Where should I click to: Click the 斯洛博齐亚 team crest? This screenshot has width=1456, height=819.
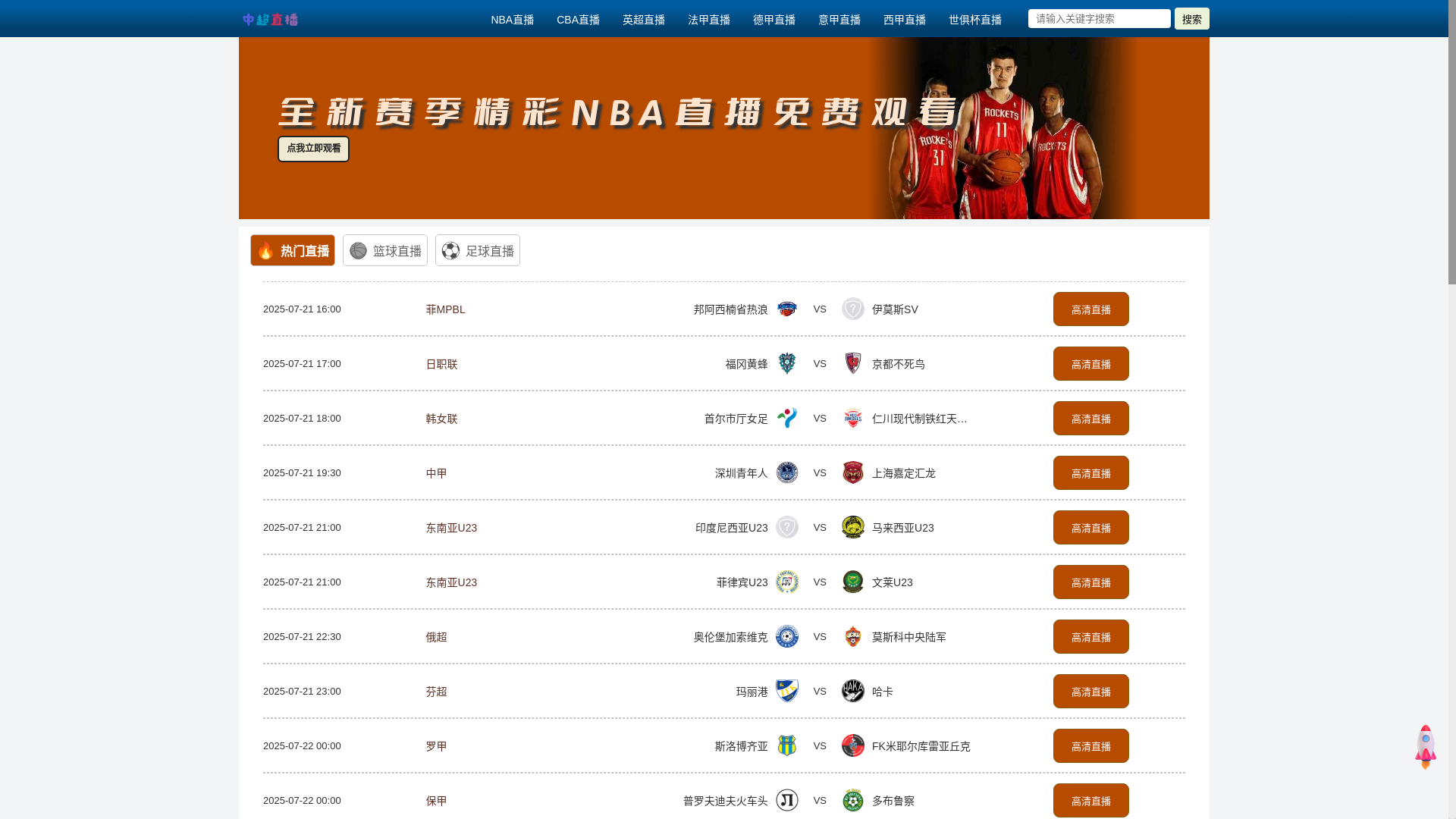(787, 745)
